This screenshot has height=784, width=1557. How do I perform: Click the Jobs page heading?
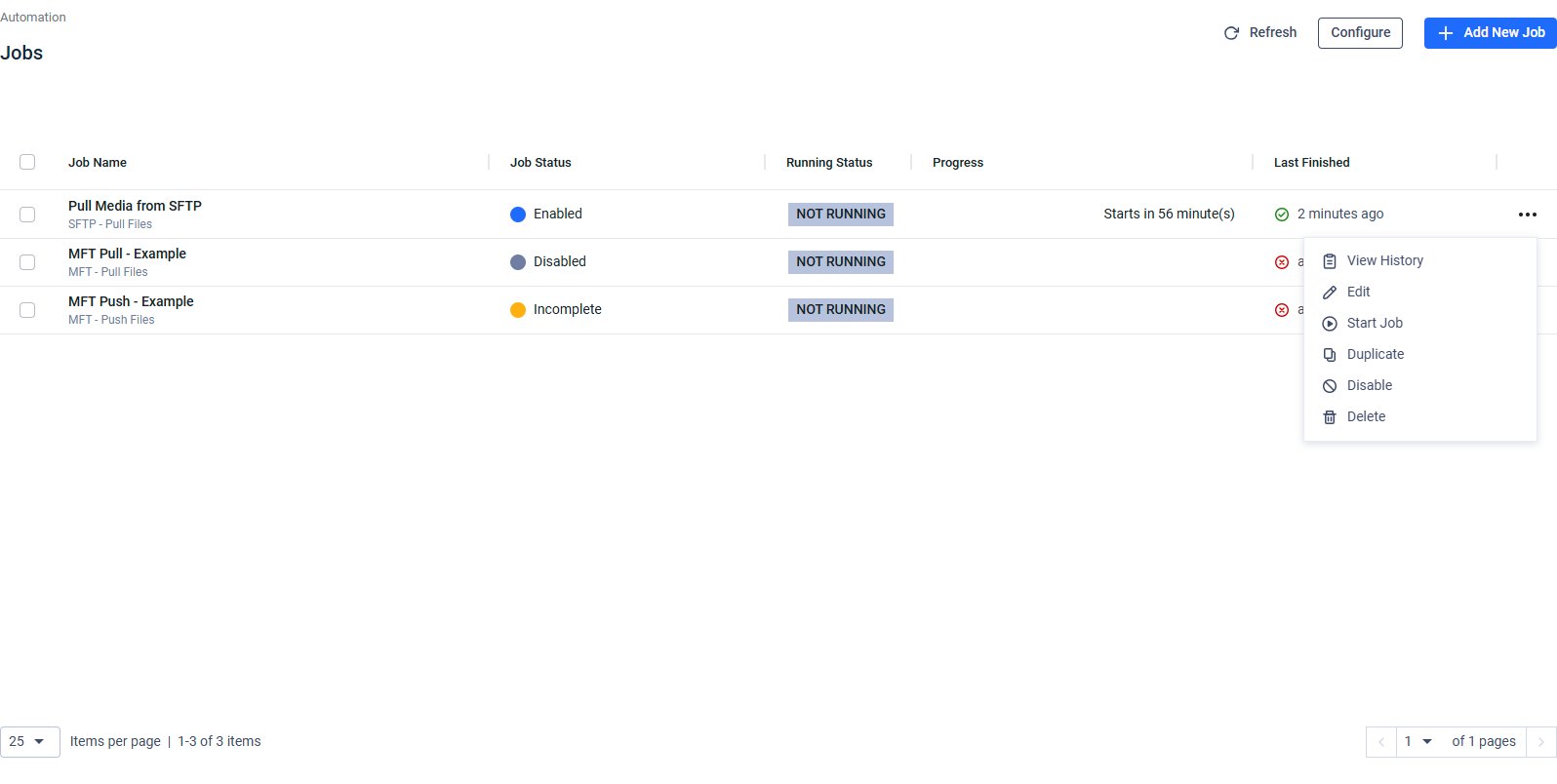(x=21, y=54)
